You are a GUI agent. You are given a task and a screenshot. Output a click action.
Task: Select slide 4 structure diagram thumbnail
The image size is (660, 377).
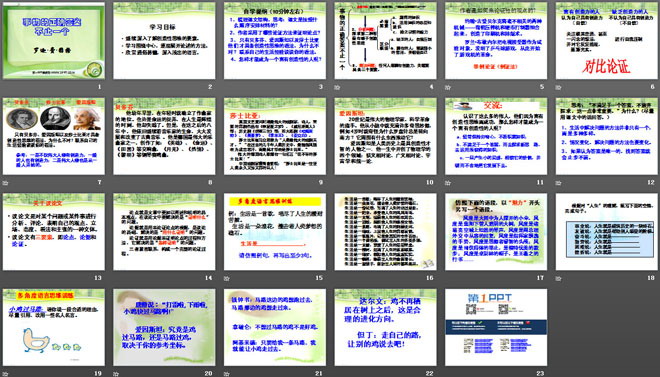point(386,41)
